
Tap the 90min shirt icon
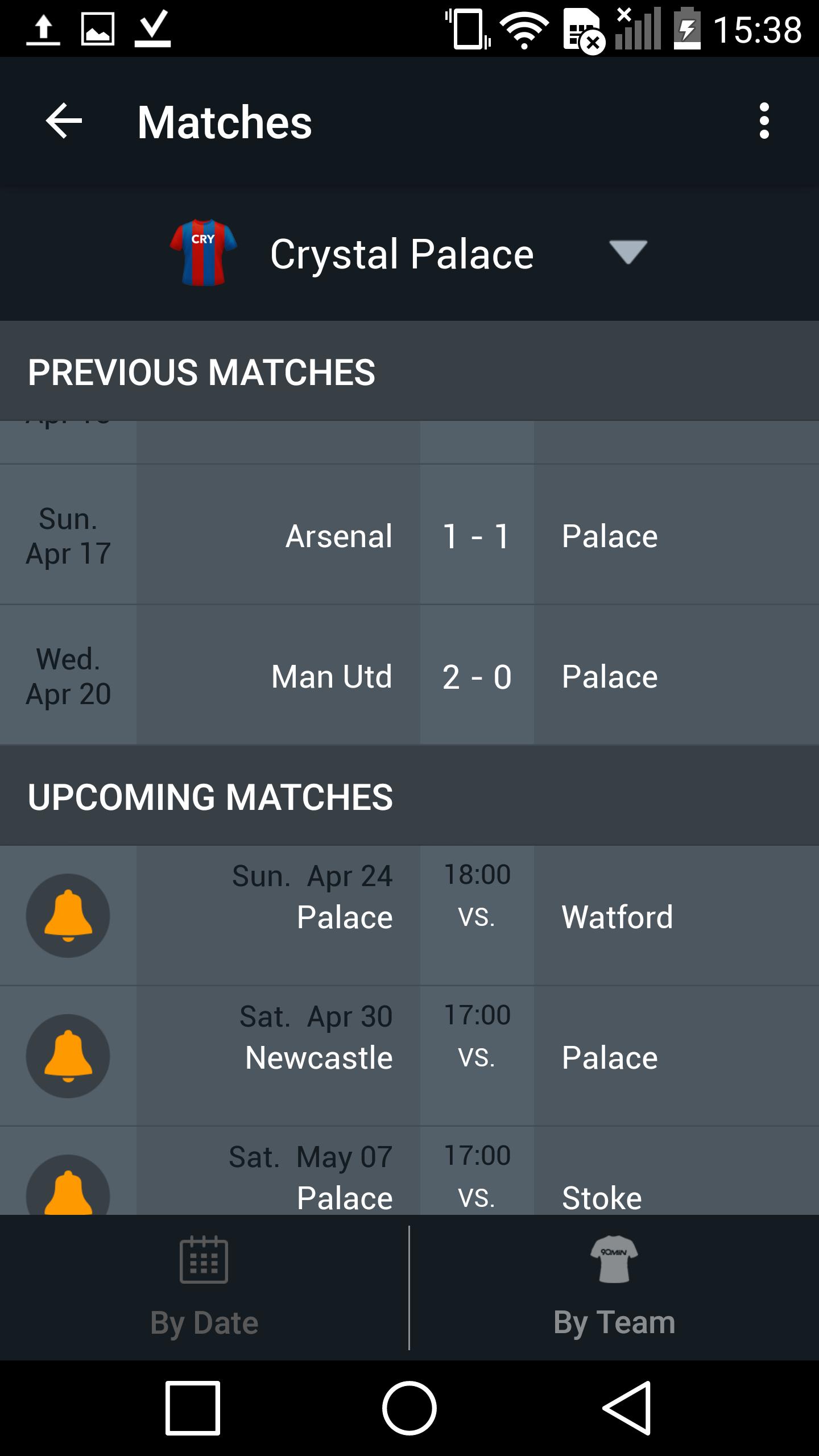(x=614, y=1259)
